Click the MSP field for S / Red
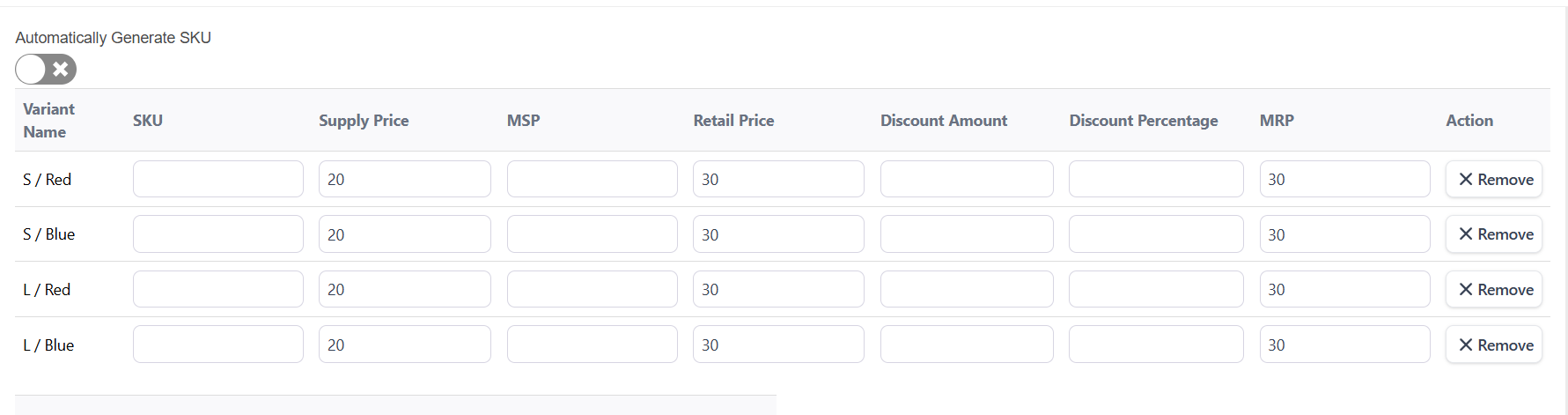The image size is (1568, 415). click(592, 179)
